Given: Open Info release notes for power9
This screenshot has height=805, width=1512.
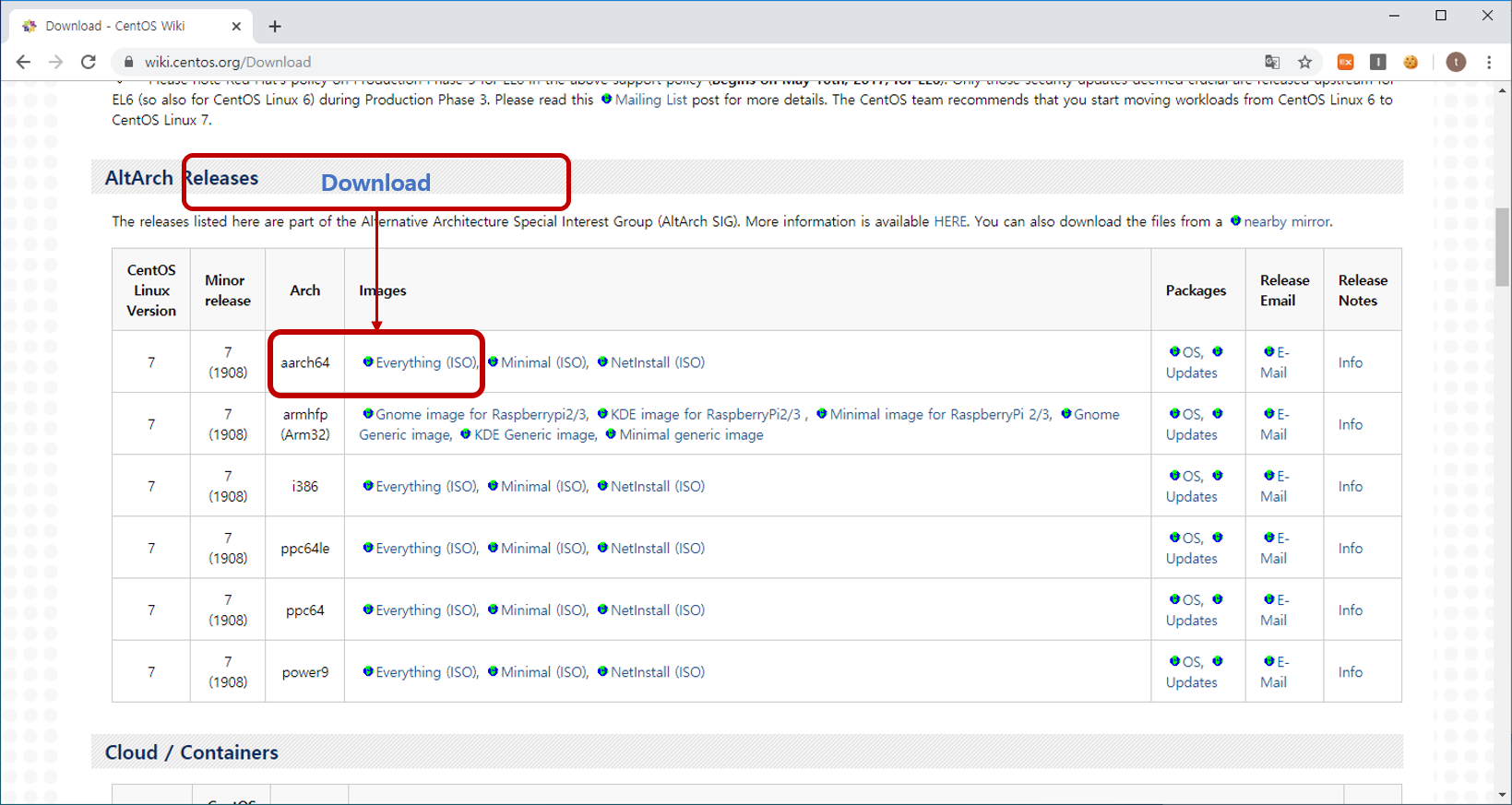Looking at the screenshot, I should (1351, 672).
